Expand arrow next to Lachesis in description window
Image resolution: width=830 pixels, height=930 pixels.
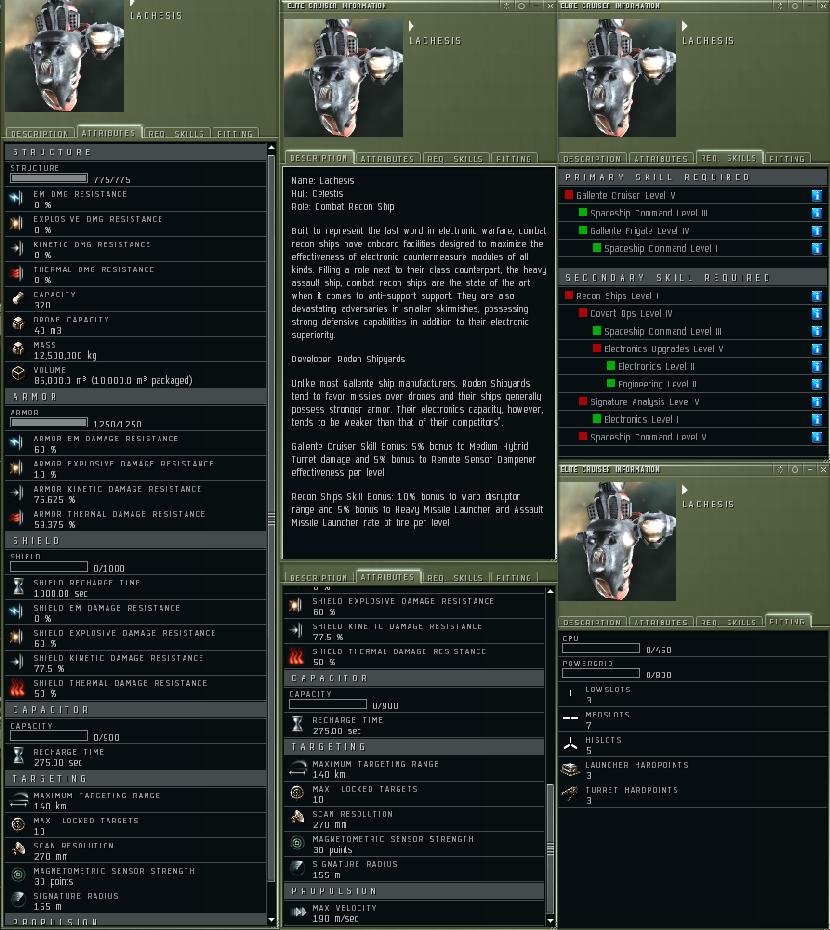(x=411, y=26)
